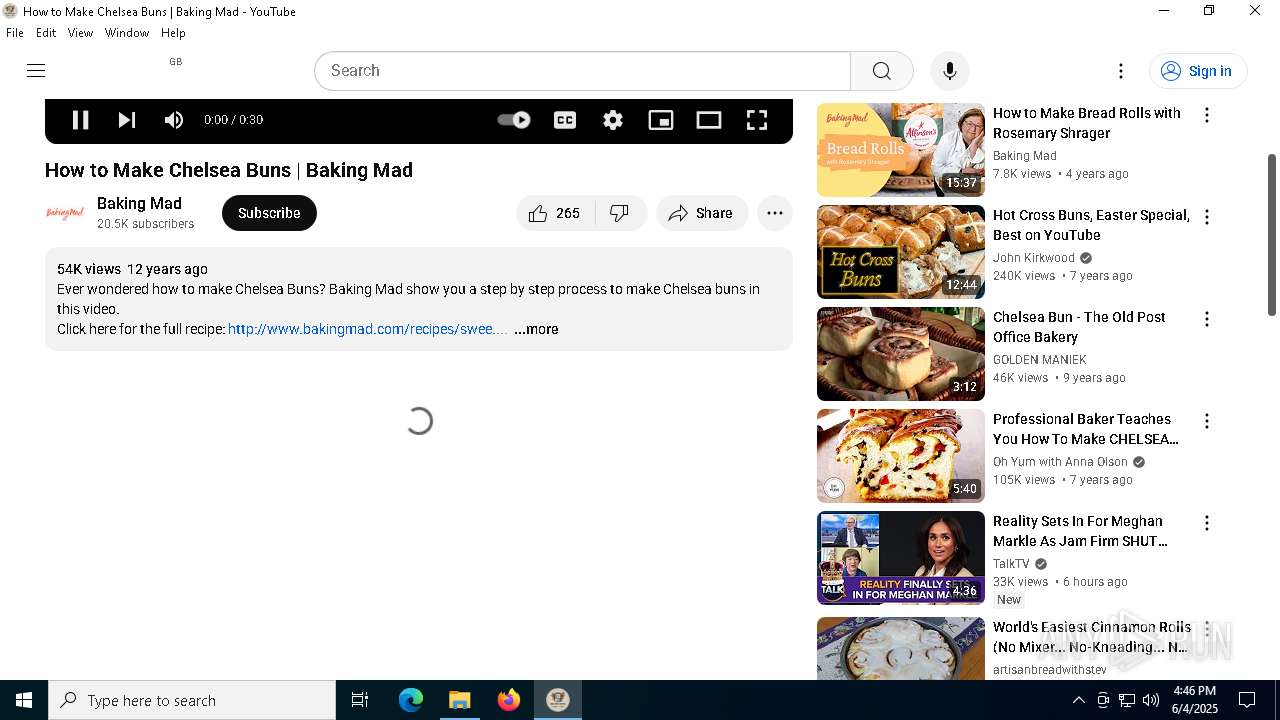This screenshot has width=1280, height=720.
Task: Open Edit menu
Action: (46, 33)
